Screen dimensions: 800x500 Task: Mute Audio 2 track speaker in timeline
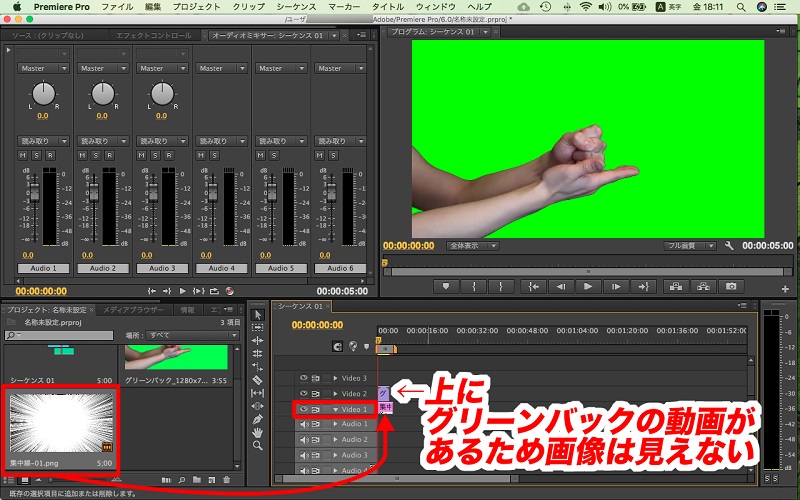click(x=304, y=439)
